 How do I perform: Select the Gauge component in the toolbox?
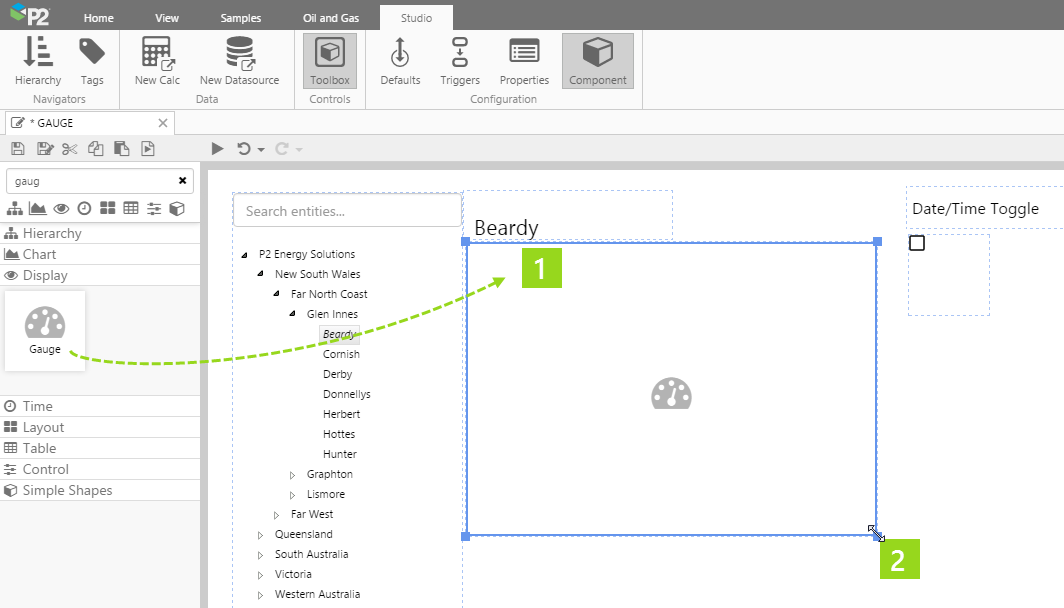pyautogui.click(x=45, y=330)
